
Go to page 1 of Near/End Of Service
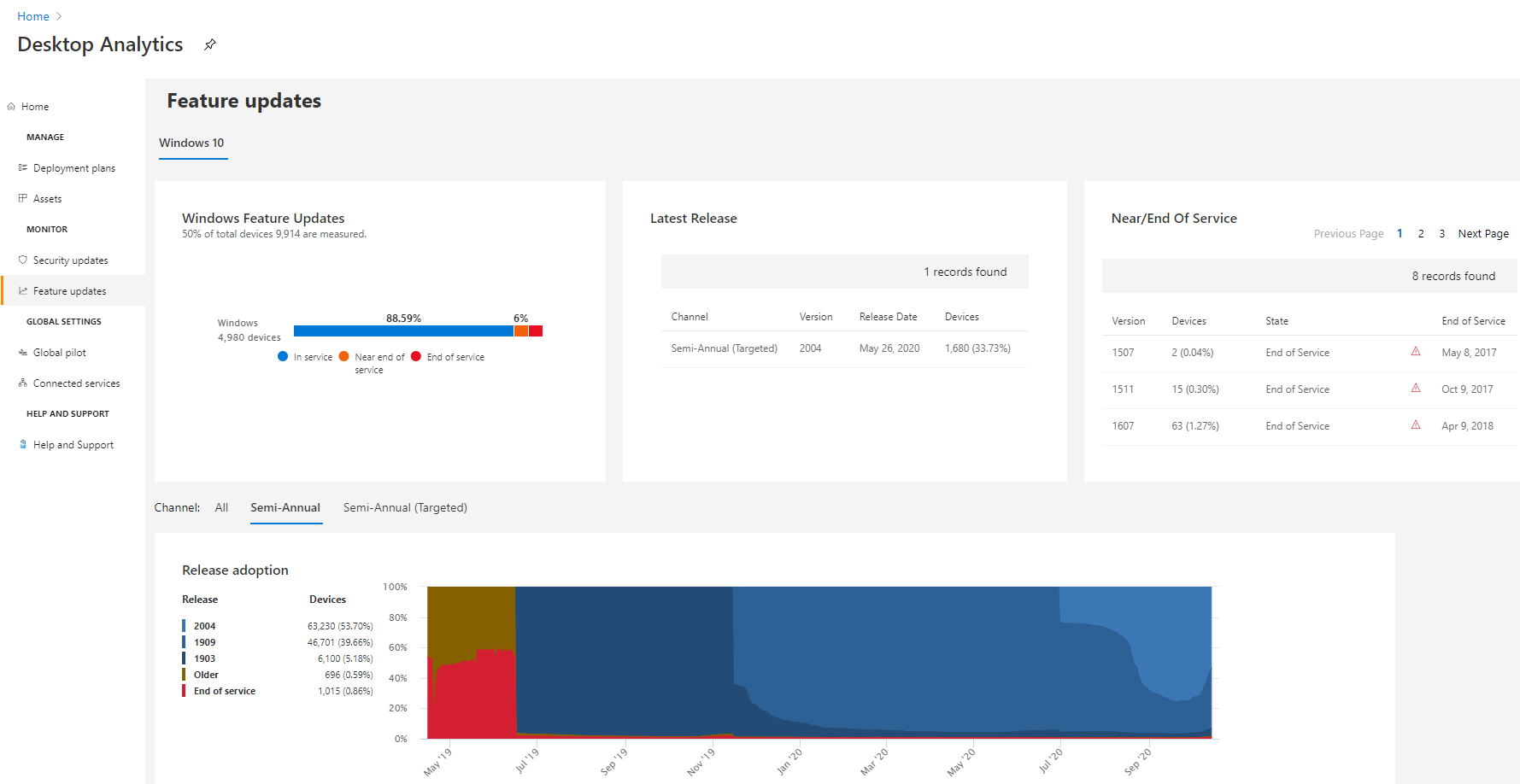[x=1400, y=234]
